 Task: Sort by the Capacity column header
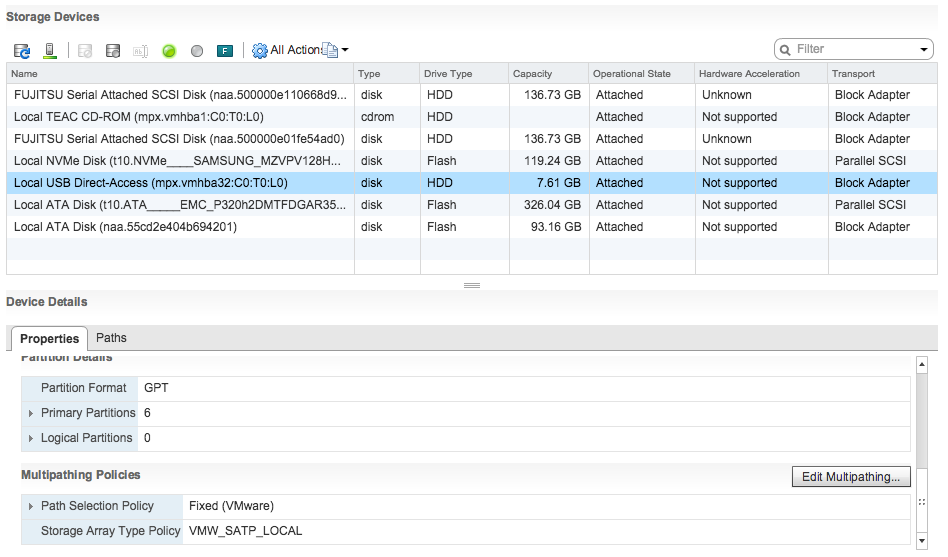pyautogui.click(x=546, y=73)
